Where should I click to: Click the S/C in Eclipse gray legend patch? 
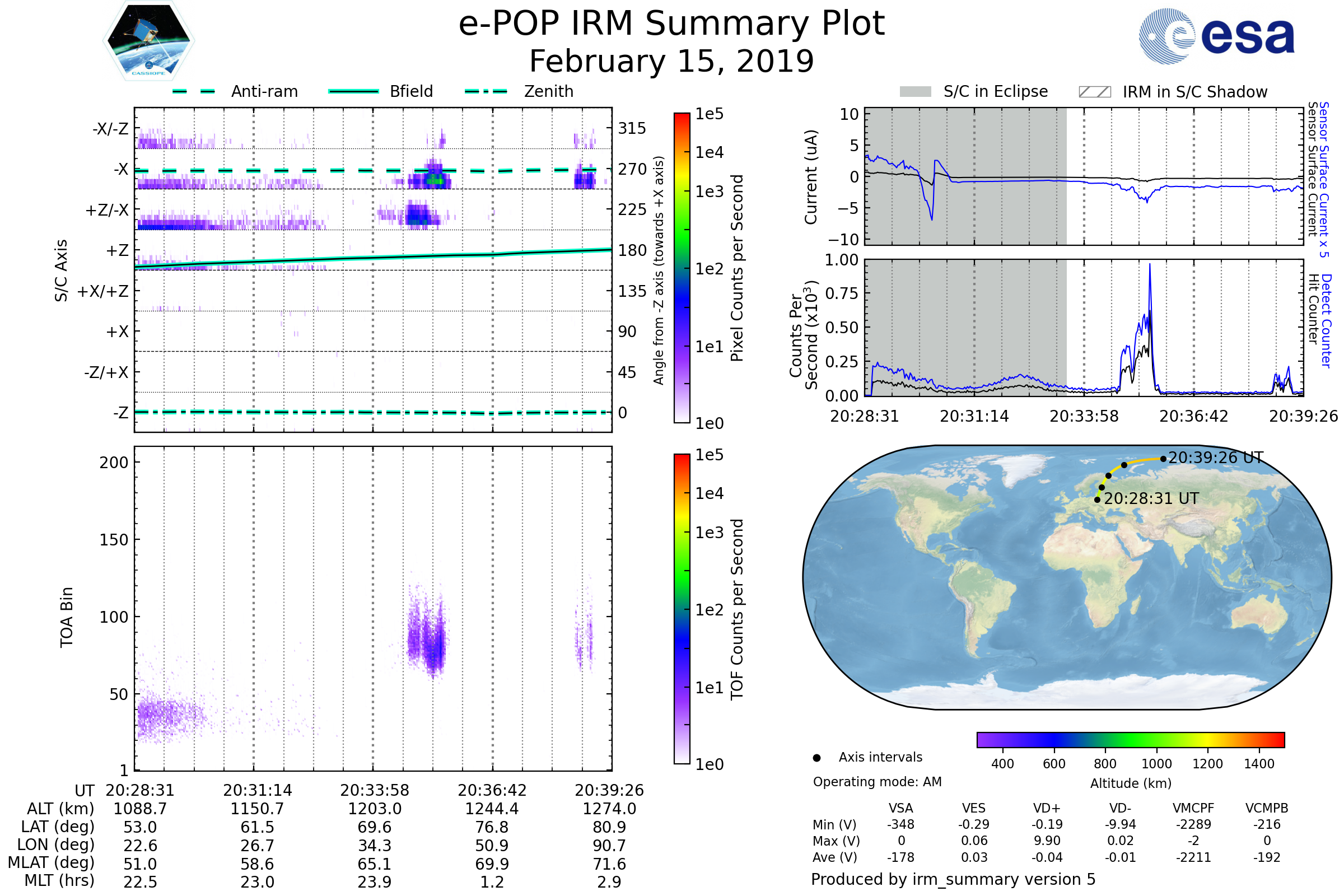tap(915, 92)
